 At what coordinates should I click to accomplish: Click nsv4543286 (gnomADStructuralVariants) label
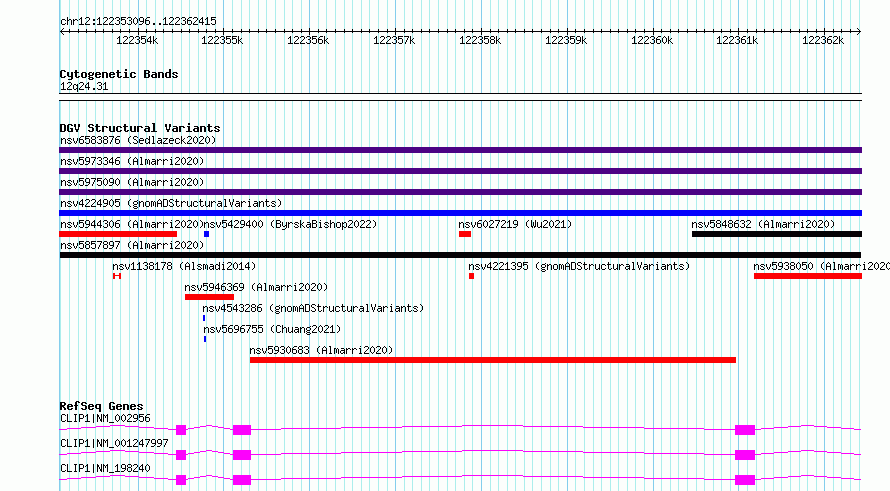point(313,308)
